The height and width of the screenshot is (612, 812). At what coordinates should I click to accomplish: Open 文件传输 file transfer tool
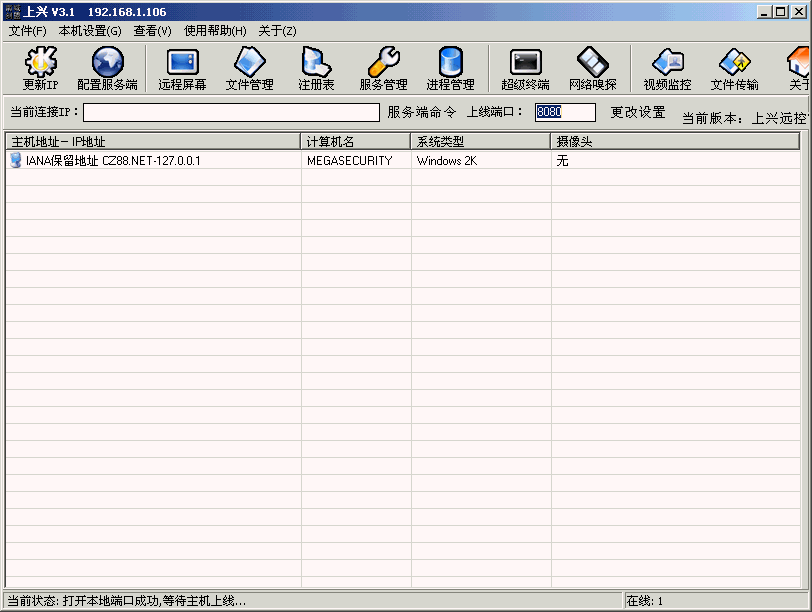[x=734, y=69]
